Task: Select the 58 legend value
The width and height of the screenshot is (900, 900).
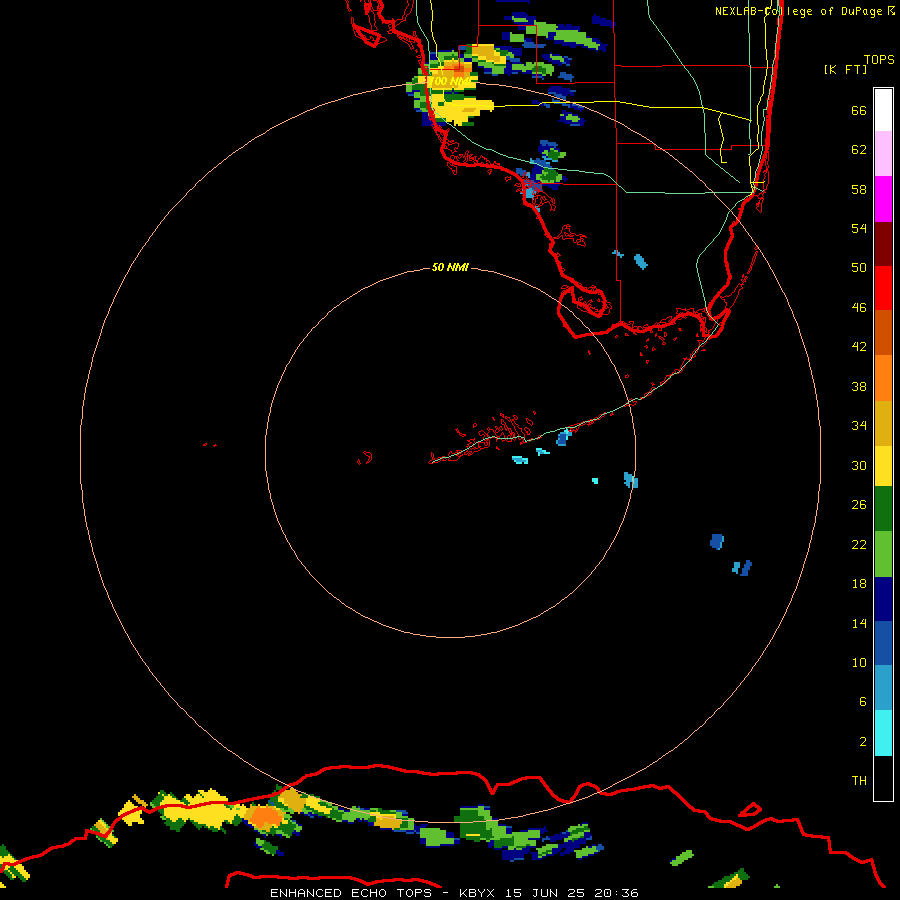Action: point(859,189)
